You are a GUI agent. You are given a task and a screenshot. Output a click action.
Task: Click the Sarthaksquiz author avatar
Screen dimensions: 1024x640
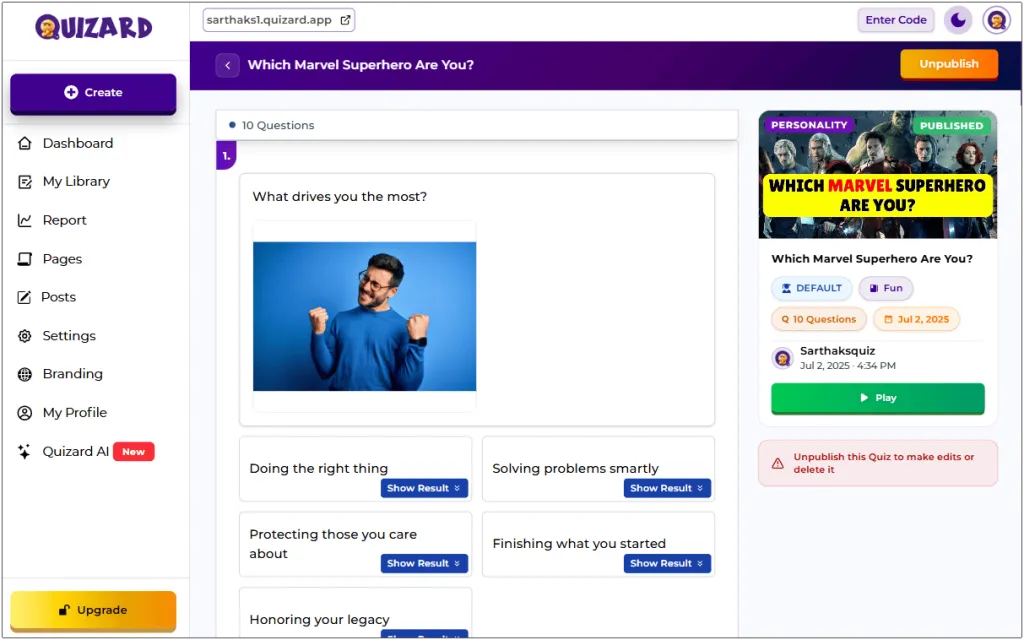782,358
